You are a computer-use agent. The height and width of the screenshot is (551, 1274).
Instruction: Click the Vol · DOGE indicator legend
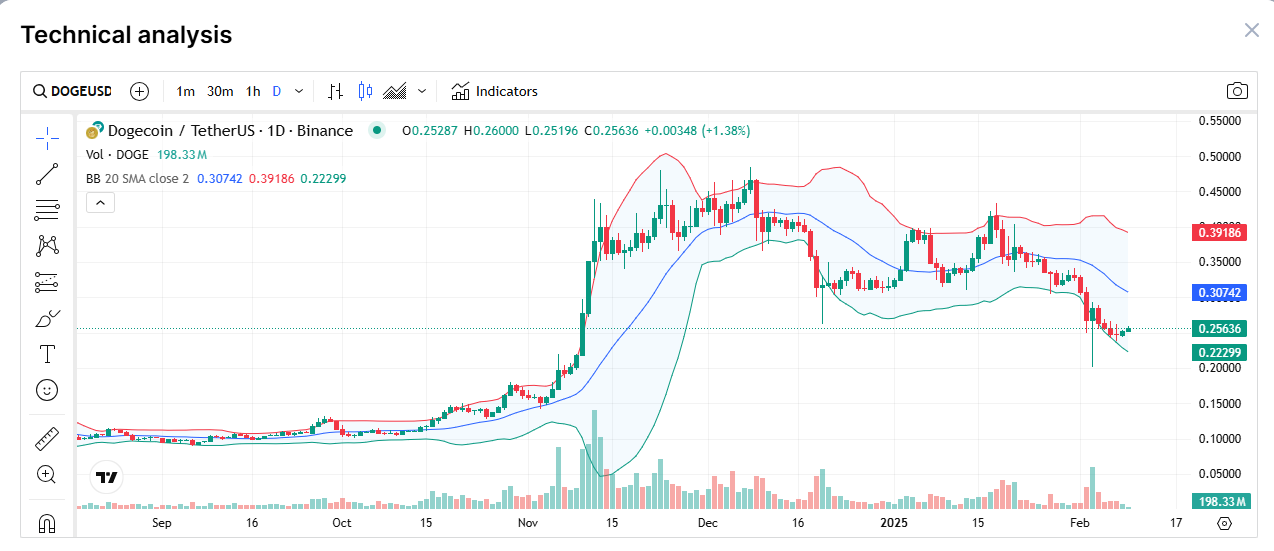pos(117,155)
